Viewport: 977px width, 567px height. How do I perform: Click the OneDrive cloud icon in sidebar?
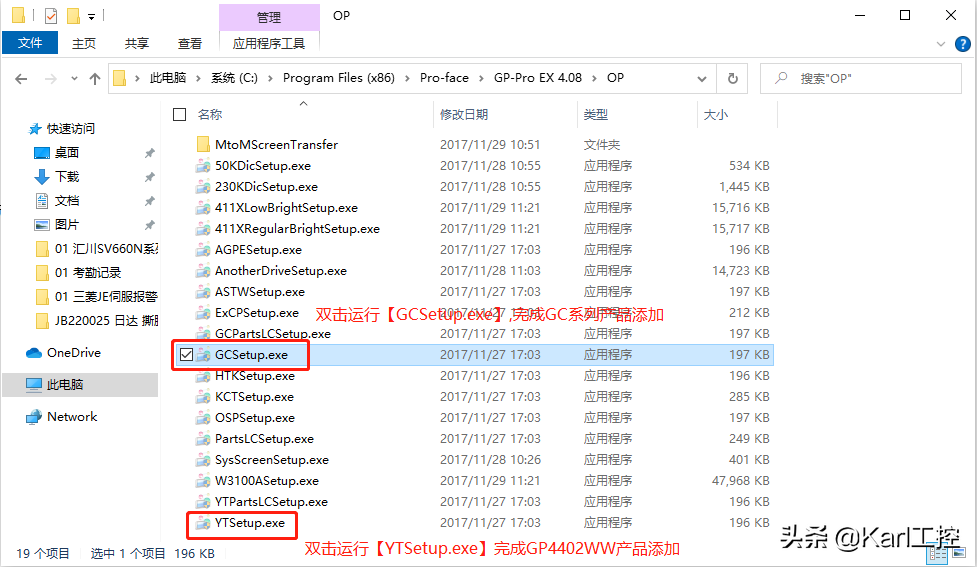pyautogui.click(x=34, y=353)
